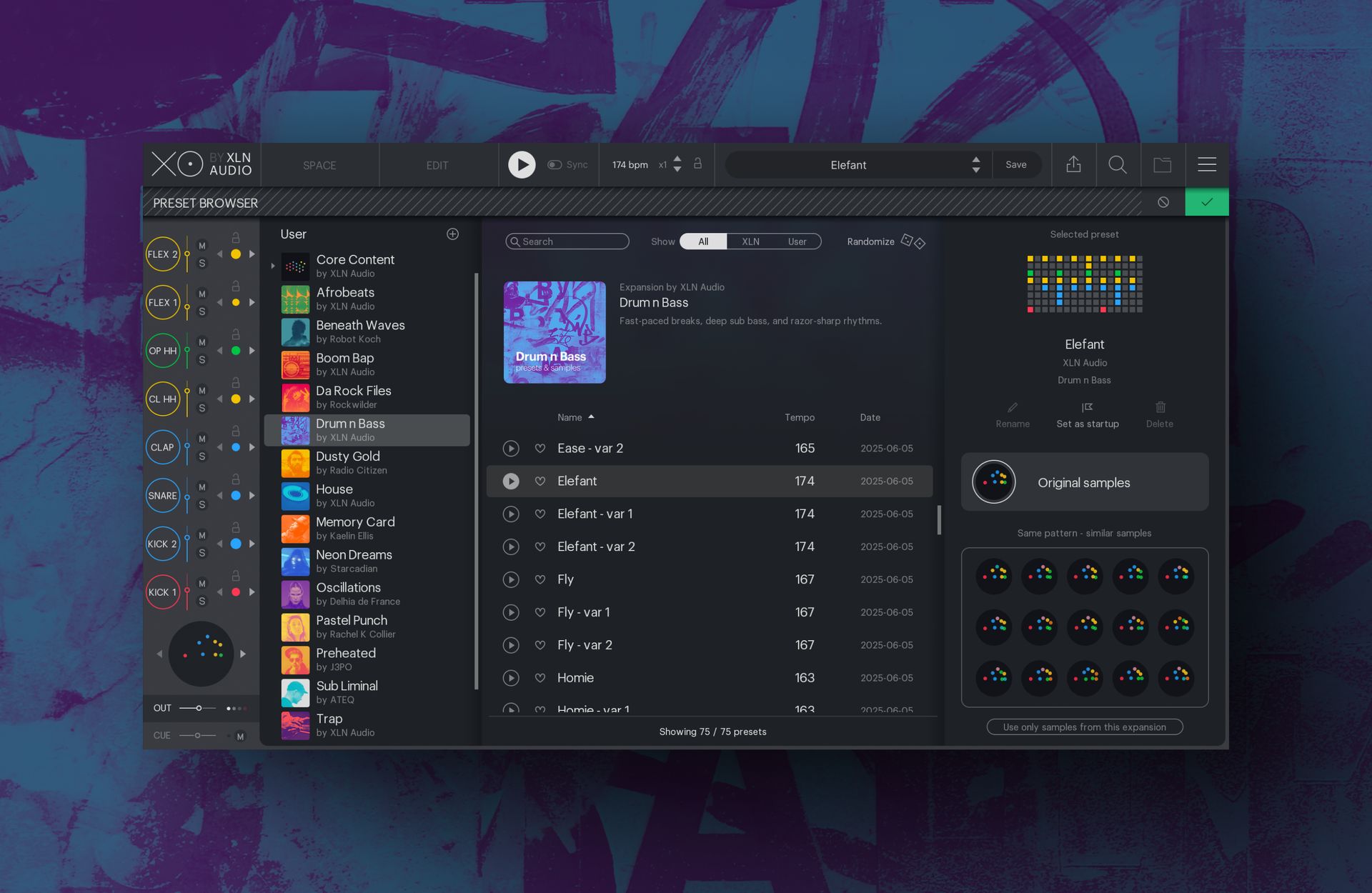Select the Dusty Gold expansion
Image resolution: width=1372 pixels, height=893 pixels.
point(367,463)
